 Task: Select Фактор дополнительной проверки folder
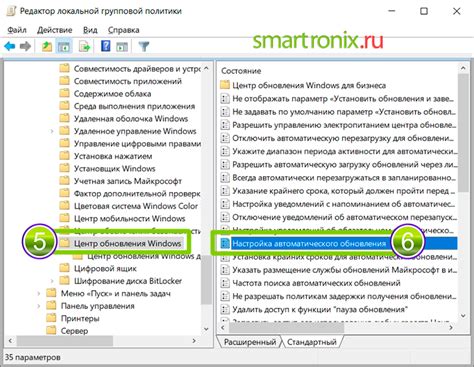[x=137, y=194]
